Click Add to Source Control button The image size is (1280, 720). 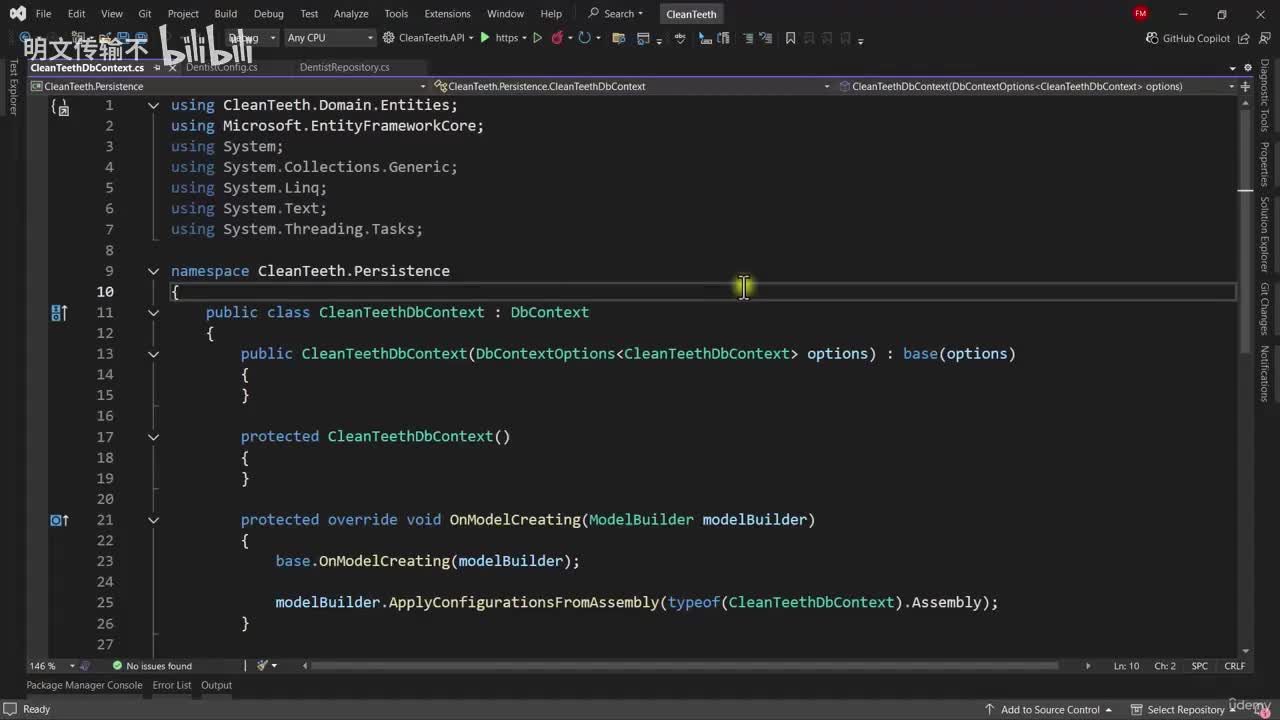[1049, 709]
